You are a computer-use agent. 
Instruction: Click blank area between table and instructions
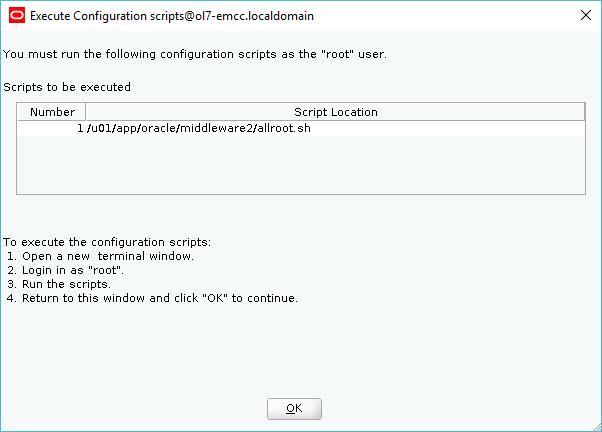pyautogui.click(x=301, y=215)
